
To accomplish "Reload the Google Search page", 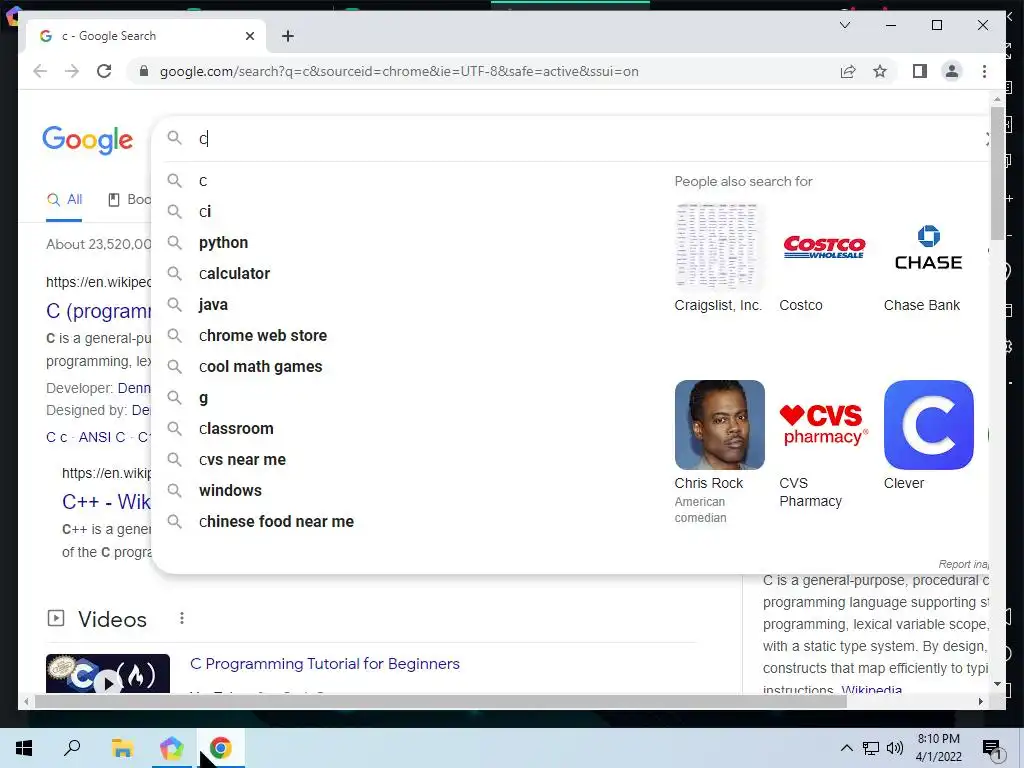I will tap(104, 71).
